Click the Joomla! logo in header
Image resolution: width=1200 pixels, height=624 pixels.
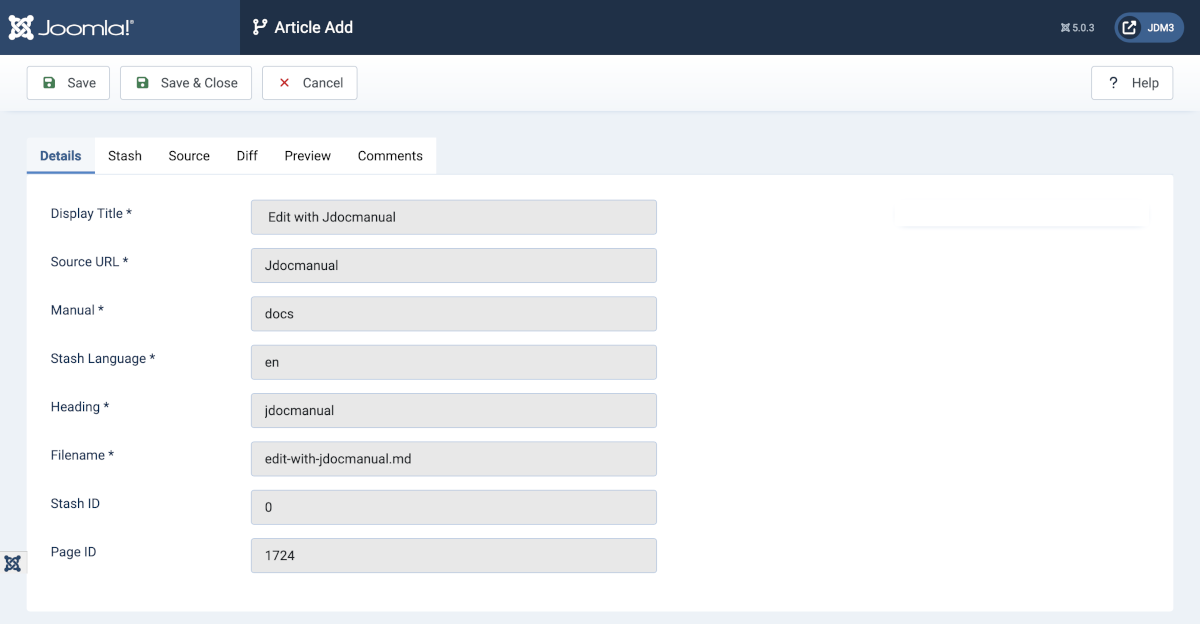point(71,27)
